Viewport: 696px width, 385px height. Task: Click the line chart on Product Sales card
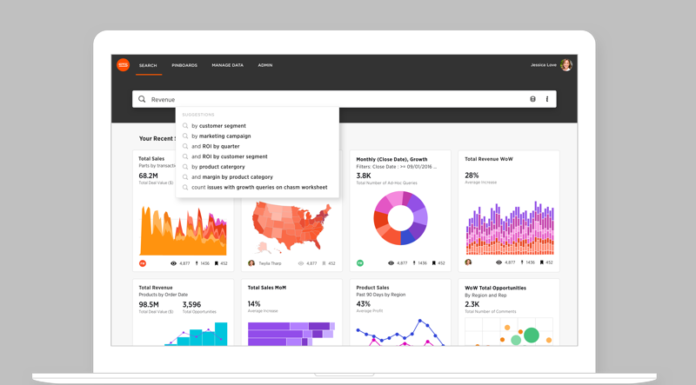pyautogui.click(x=400, y=332)
